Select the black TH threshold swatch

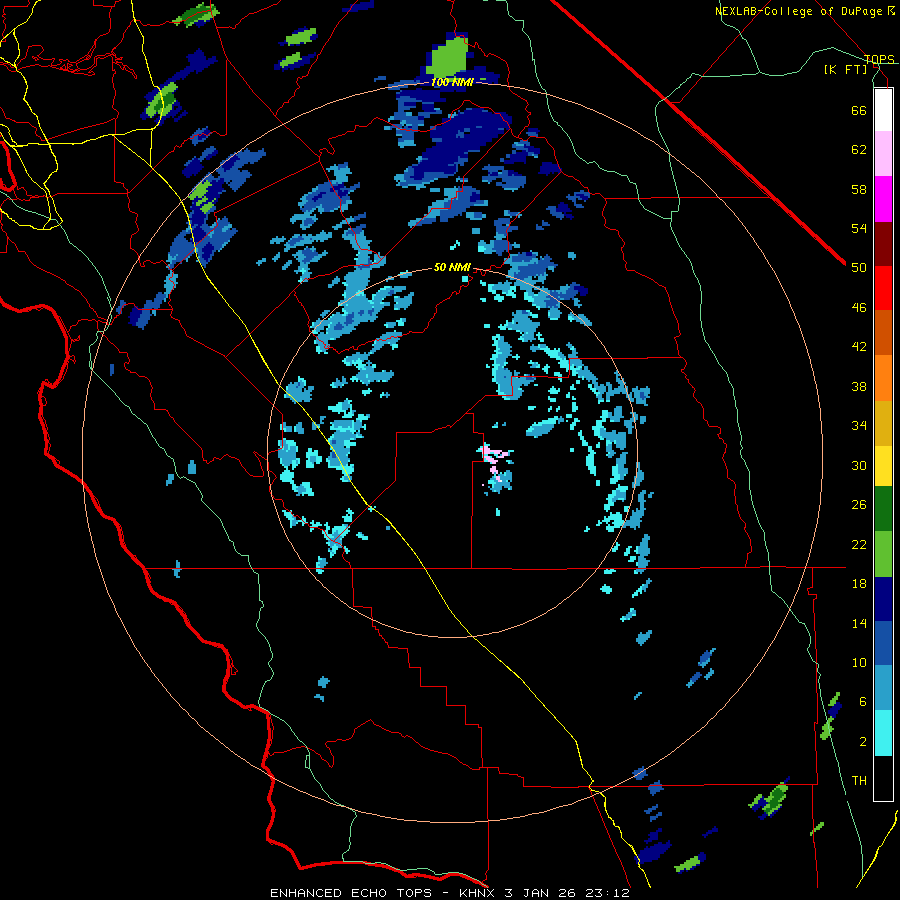[883, 778]
